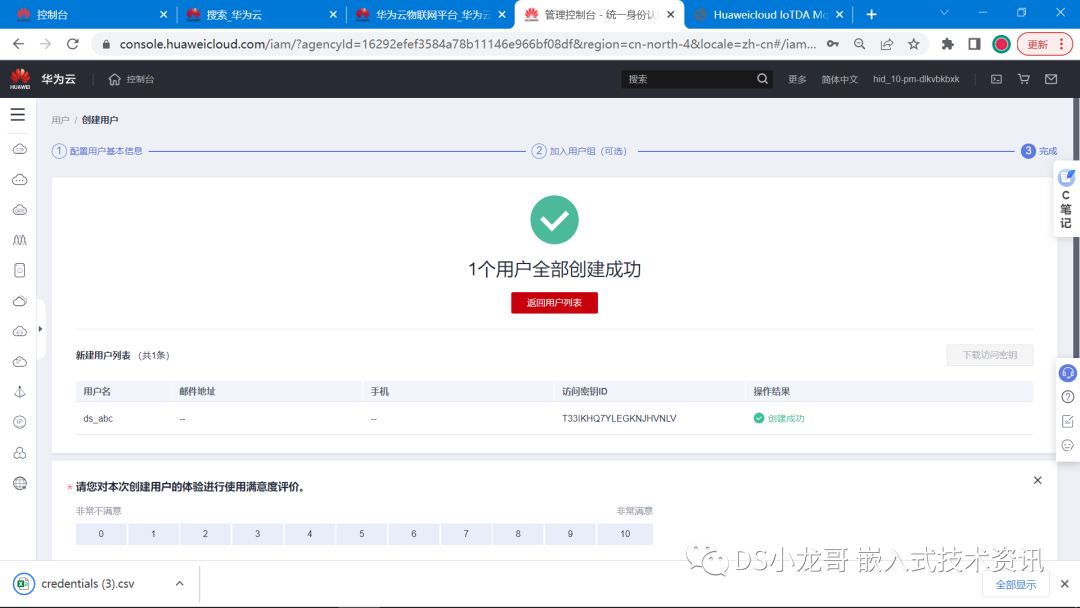
Task: Open the shopping cart icon in top bar
Action: click(1024, 79)
